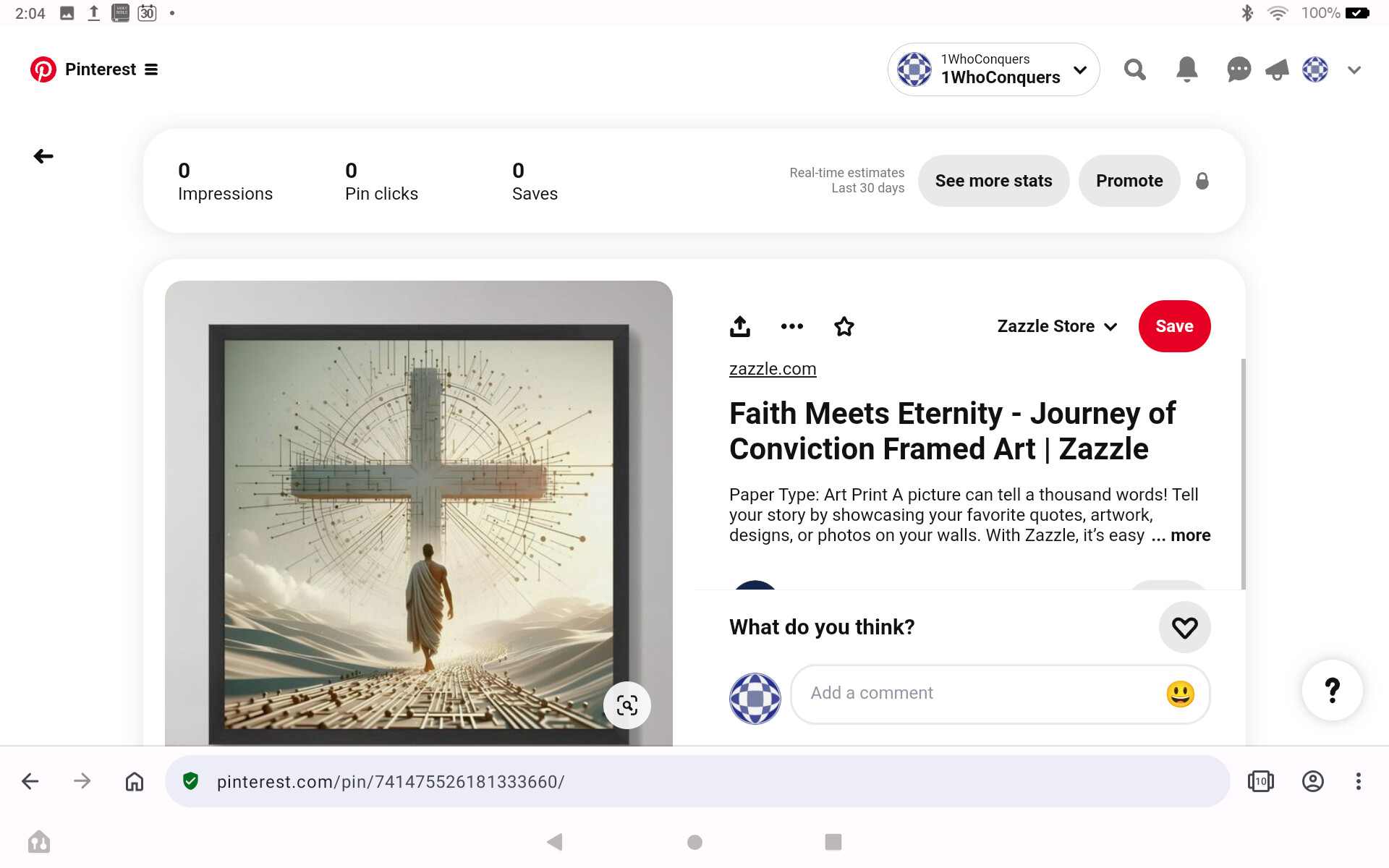1389x868 pixels.
Task: View site security shield info
Action: (x=190, y=781)
